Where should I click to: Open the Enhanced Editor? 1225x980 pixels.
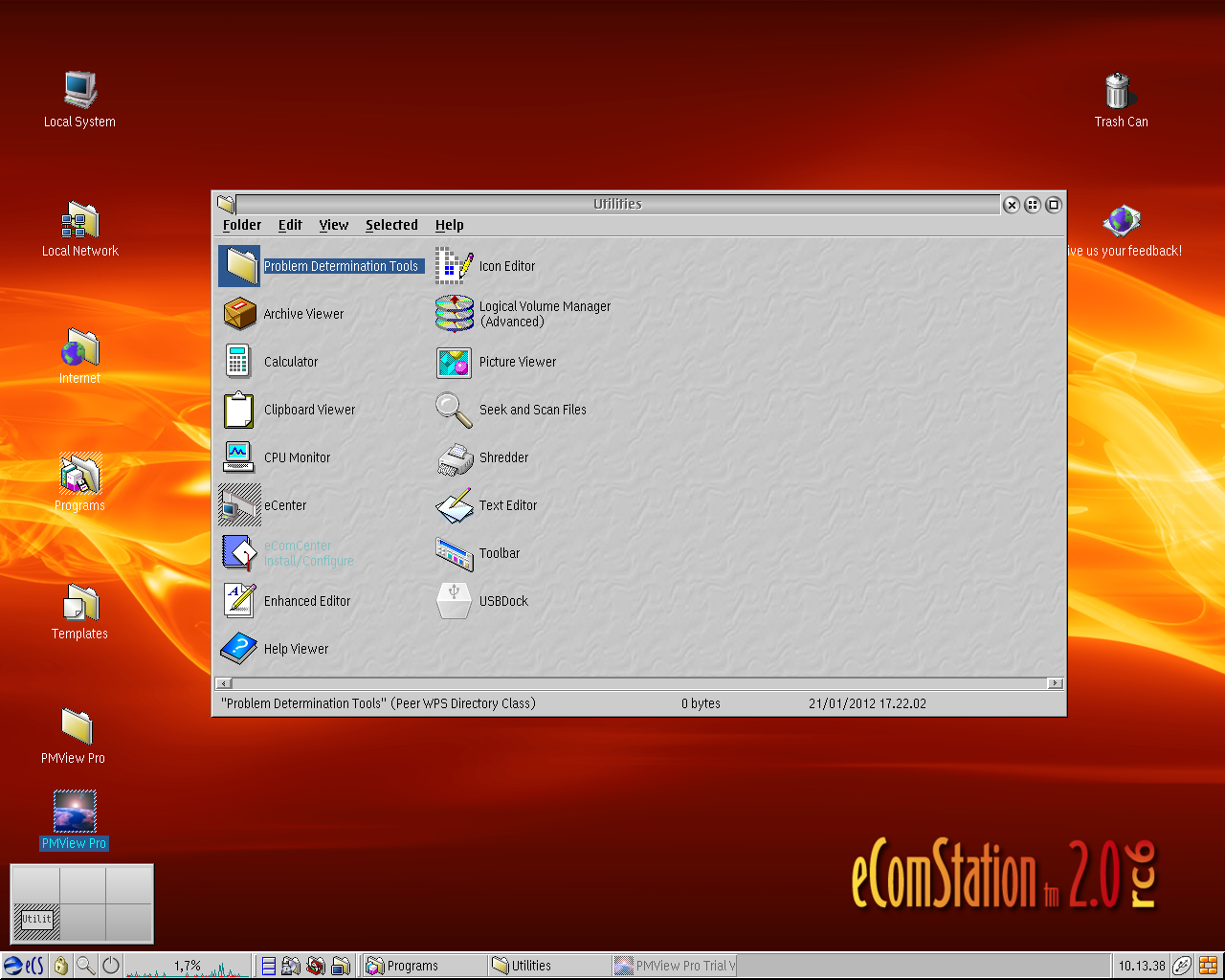[239, 601]
